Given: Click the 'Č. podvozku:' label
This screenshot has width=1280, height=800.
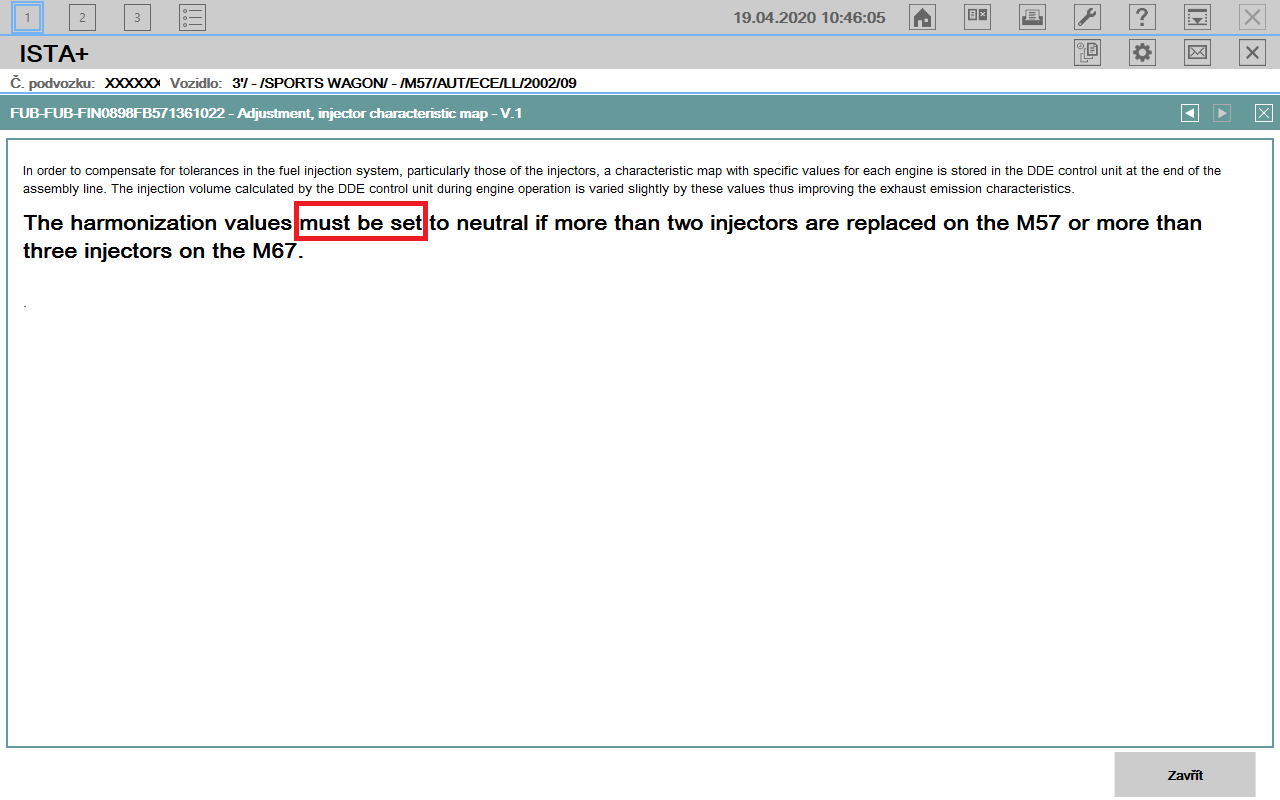Looking at the screenshot, I should coord(52,83).
